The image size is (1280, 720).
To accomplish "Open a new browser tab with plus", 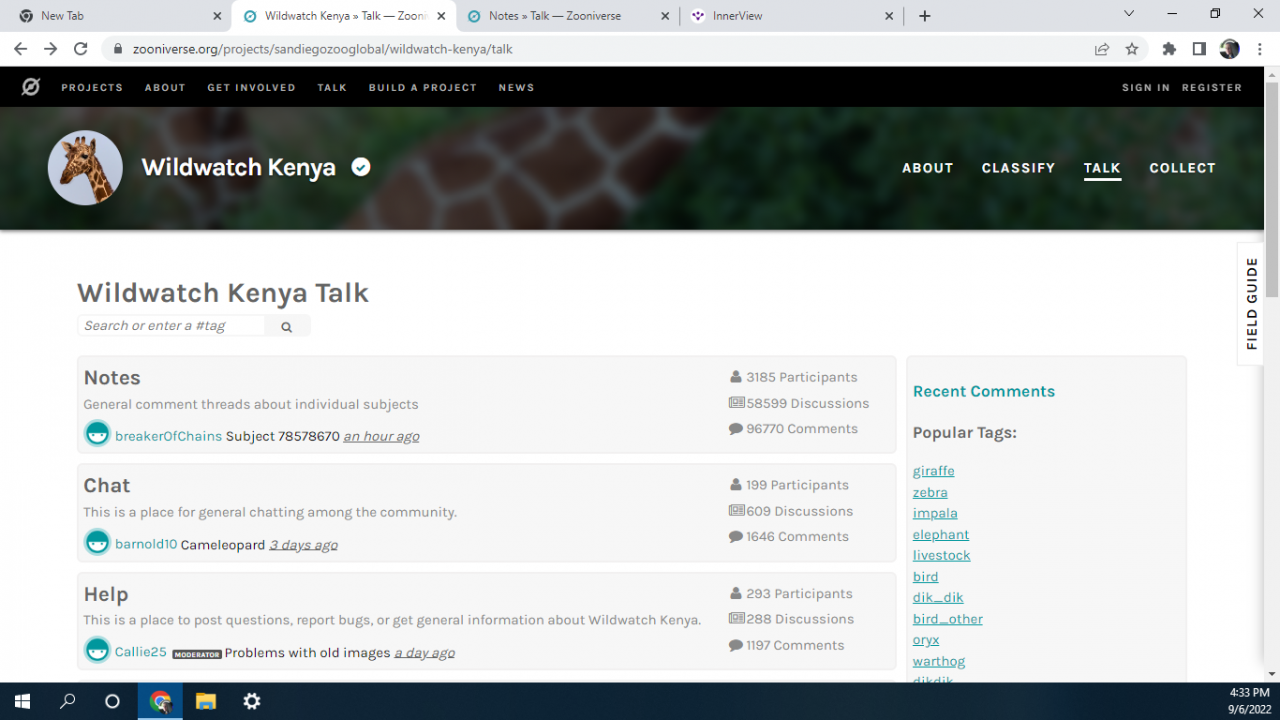I will (925, 16).
